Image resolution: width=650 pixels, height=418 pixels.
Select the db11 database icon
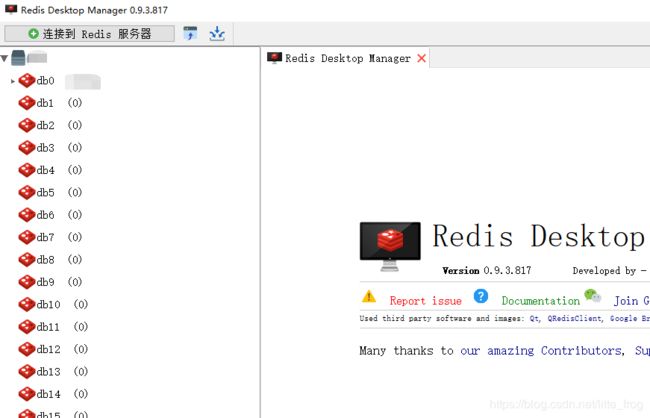(27, 327)
